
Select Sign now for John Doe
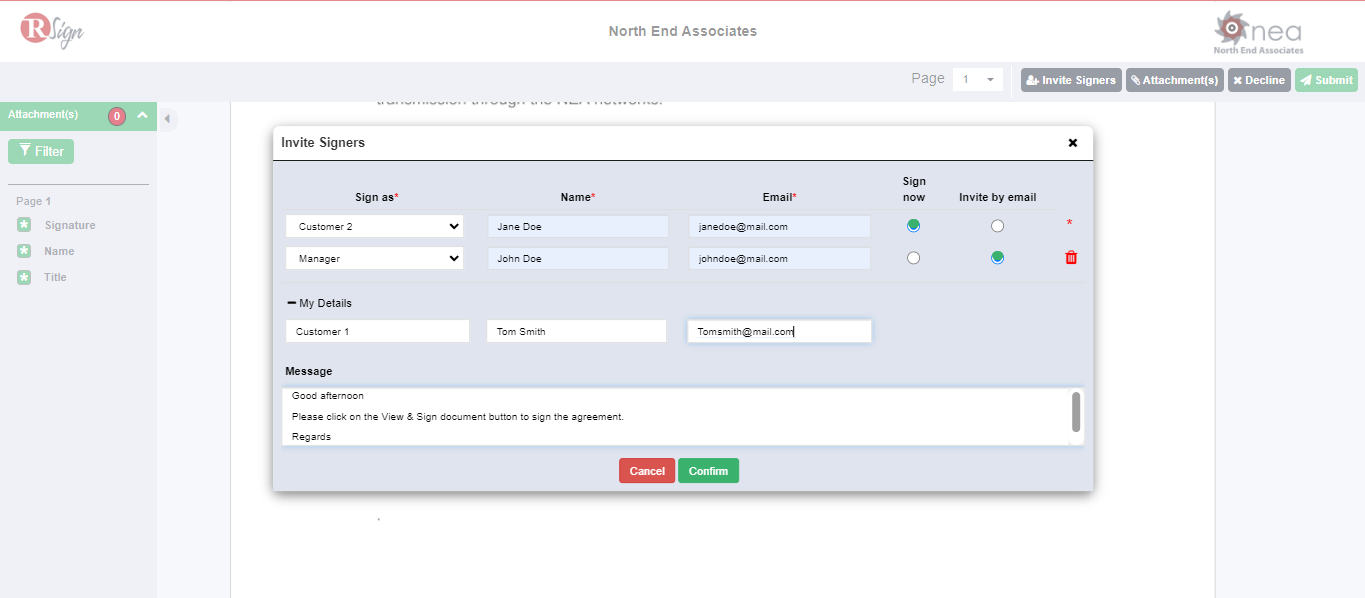pyautogui.click(x=913, y=258)
